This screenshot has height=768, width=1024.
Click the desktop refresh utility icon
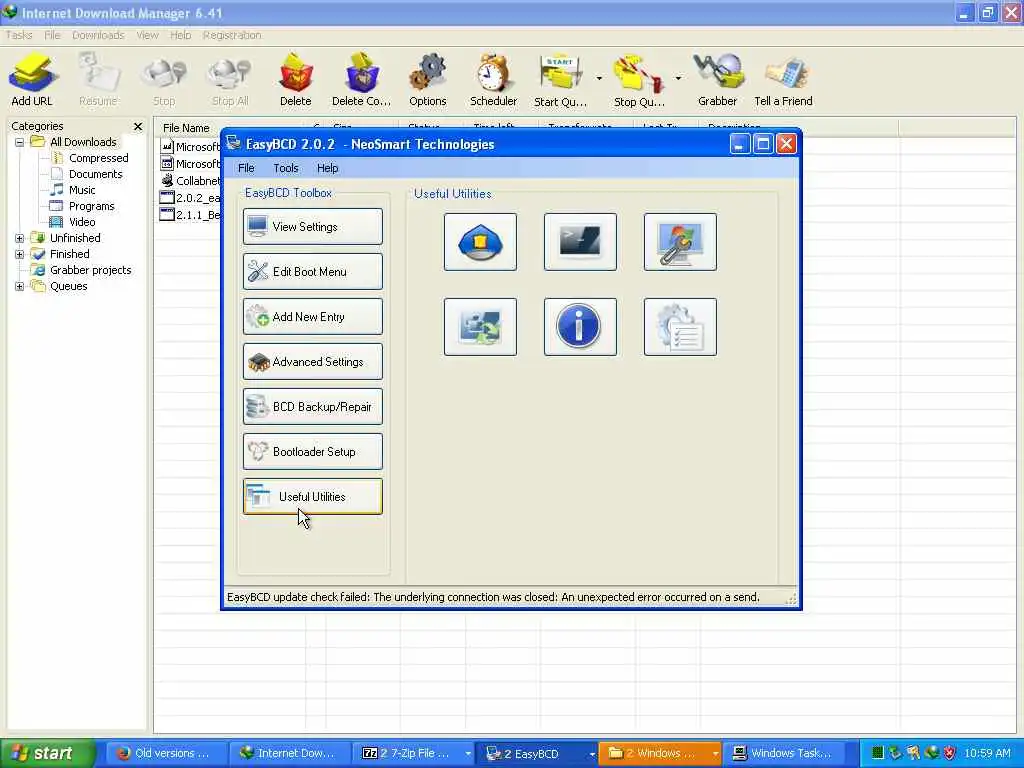click(480, 327)
